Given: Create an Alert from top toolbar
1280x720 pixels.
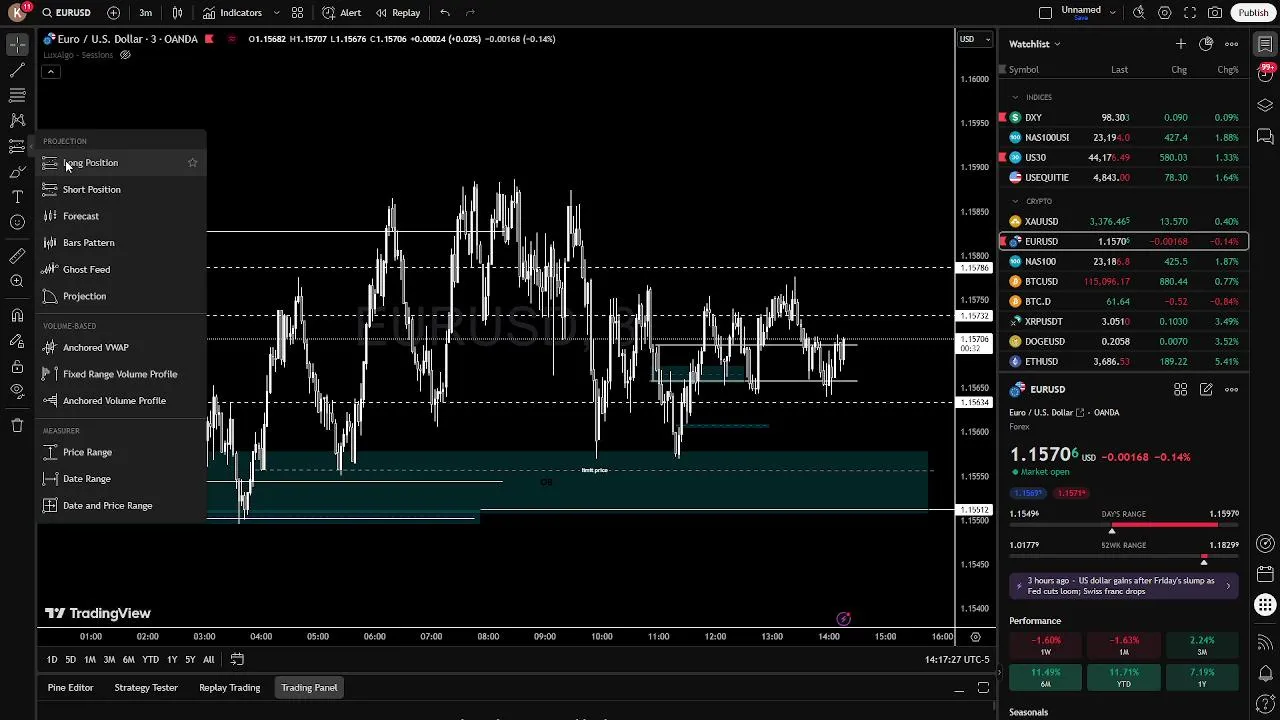Looking at the screenshot, I should click(341, 13).
